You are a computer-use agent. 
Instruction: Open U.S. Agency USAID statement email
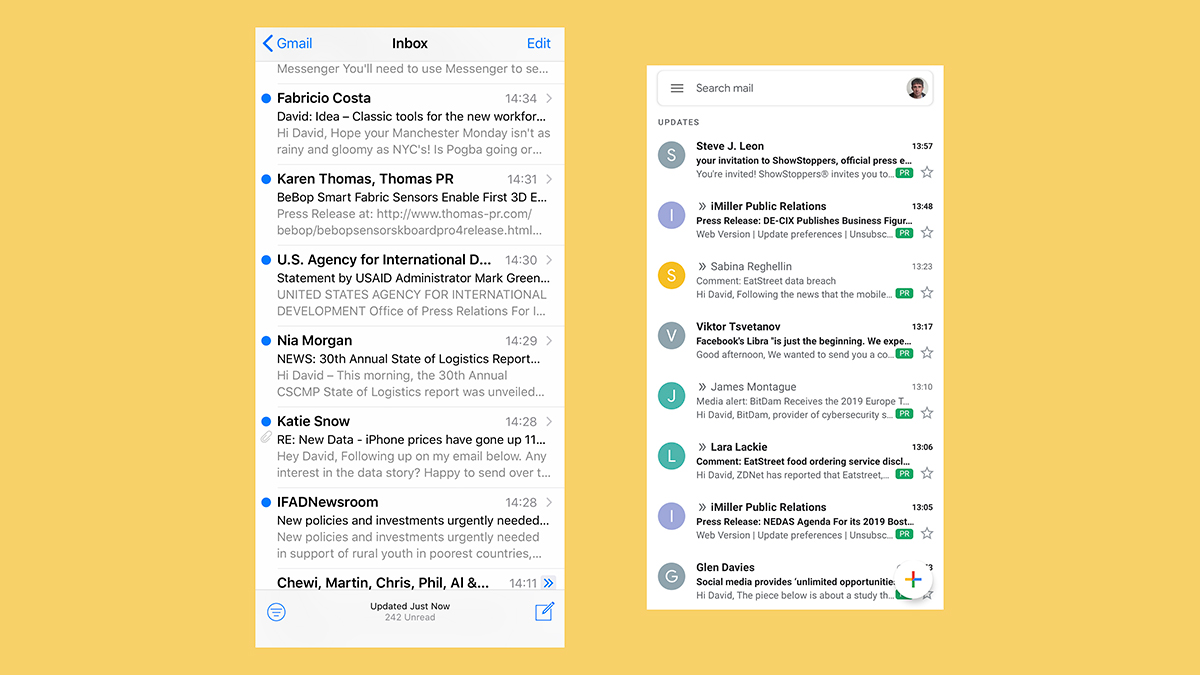click(410, 286)
